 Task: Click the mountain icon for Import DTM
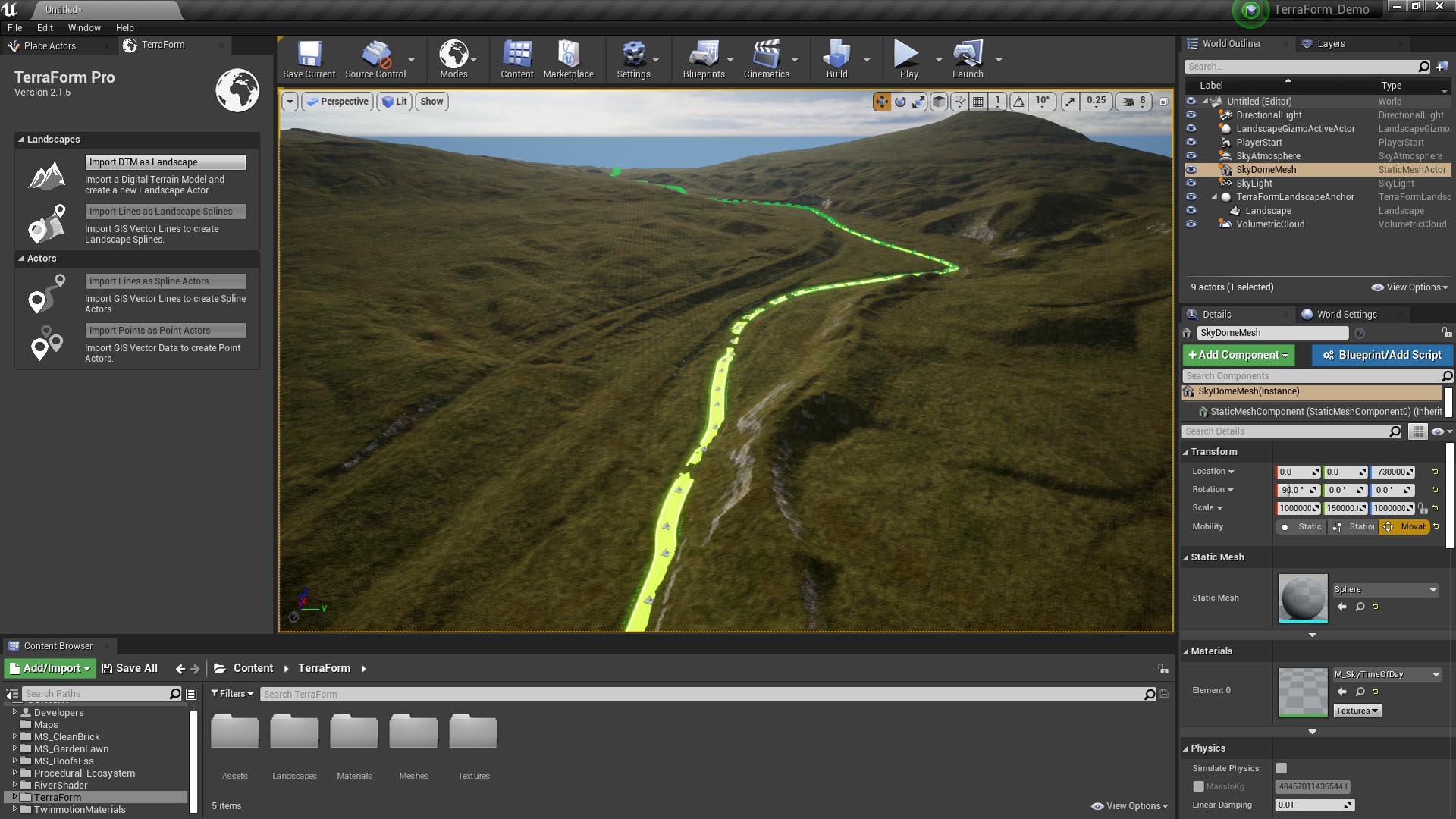47,176
